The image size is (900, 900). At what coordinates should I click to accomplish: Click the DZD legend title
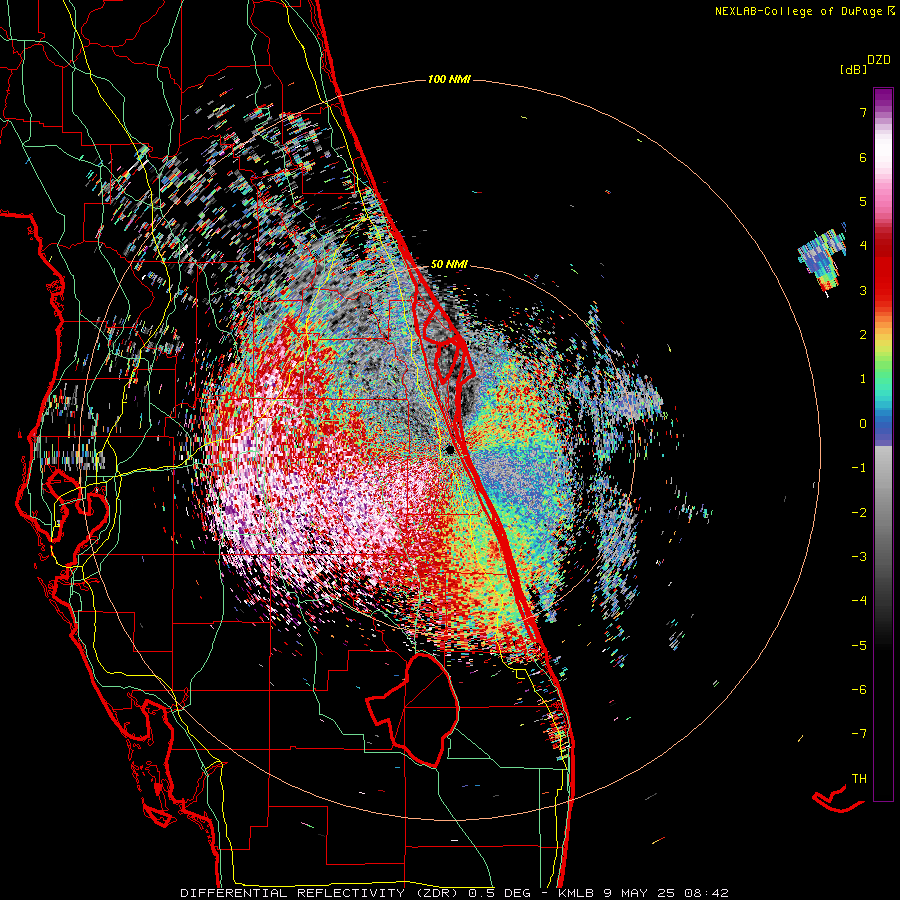point(879,60)
